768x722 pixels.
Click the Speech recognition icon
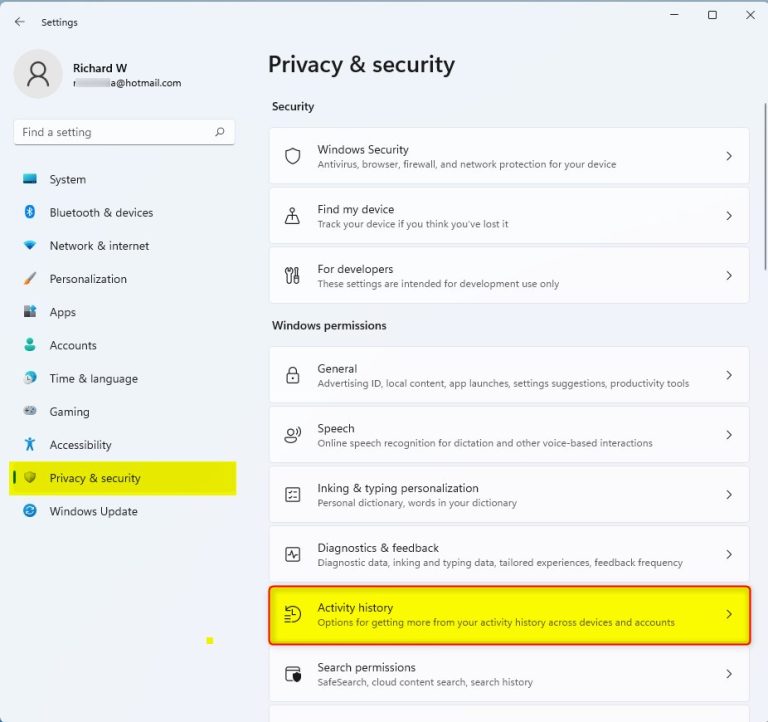(x=292, y=435)
